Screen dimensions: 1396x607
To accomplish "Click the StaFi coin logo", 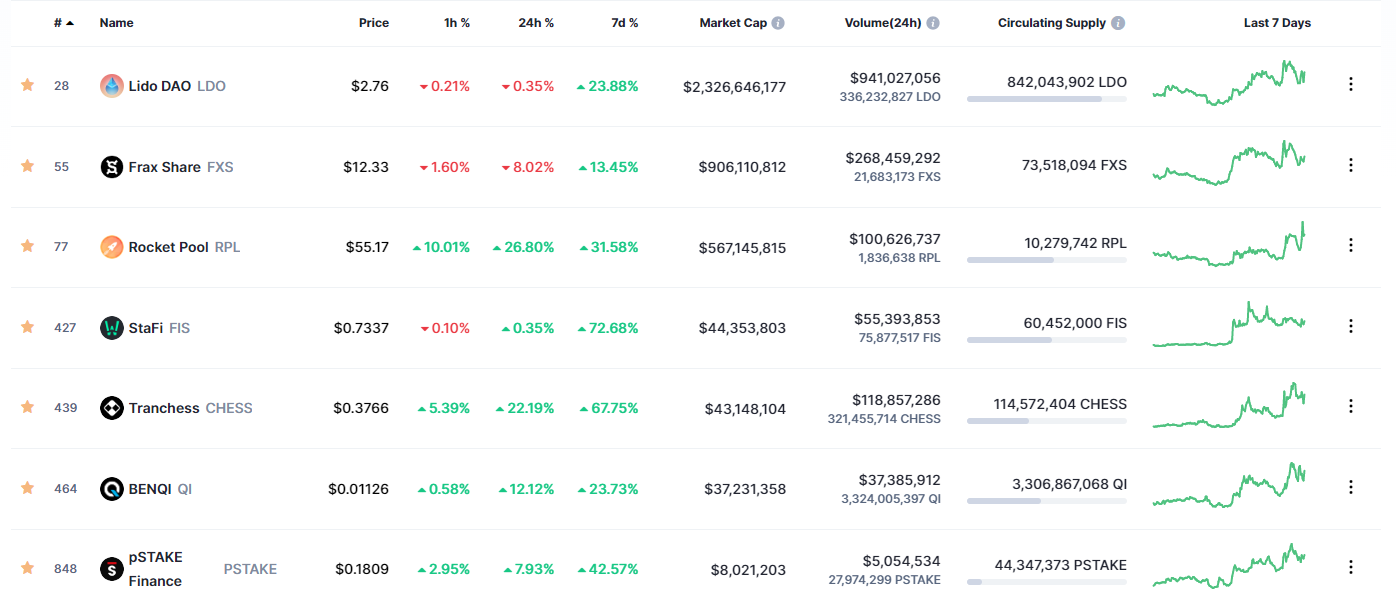I will (112, 328).
